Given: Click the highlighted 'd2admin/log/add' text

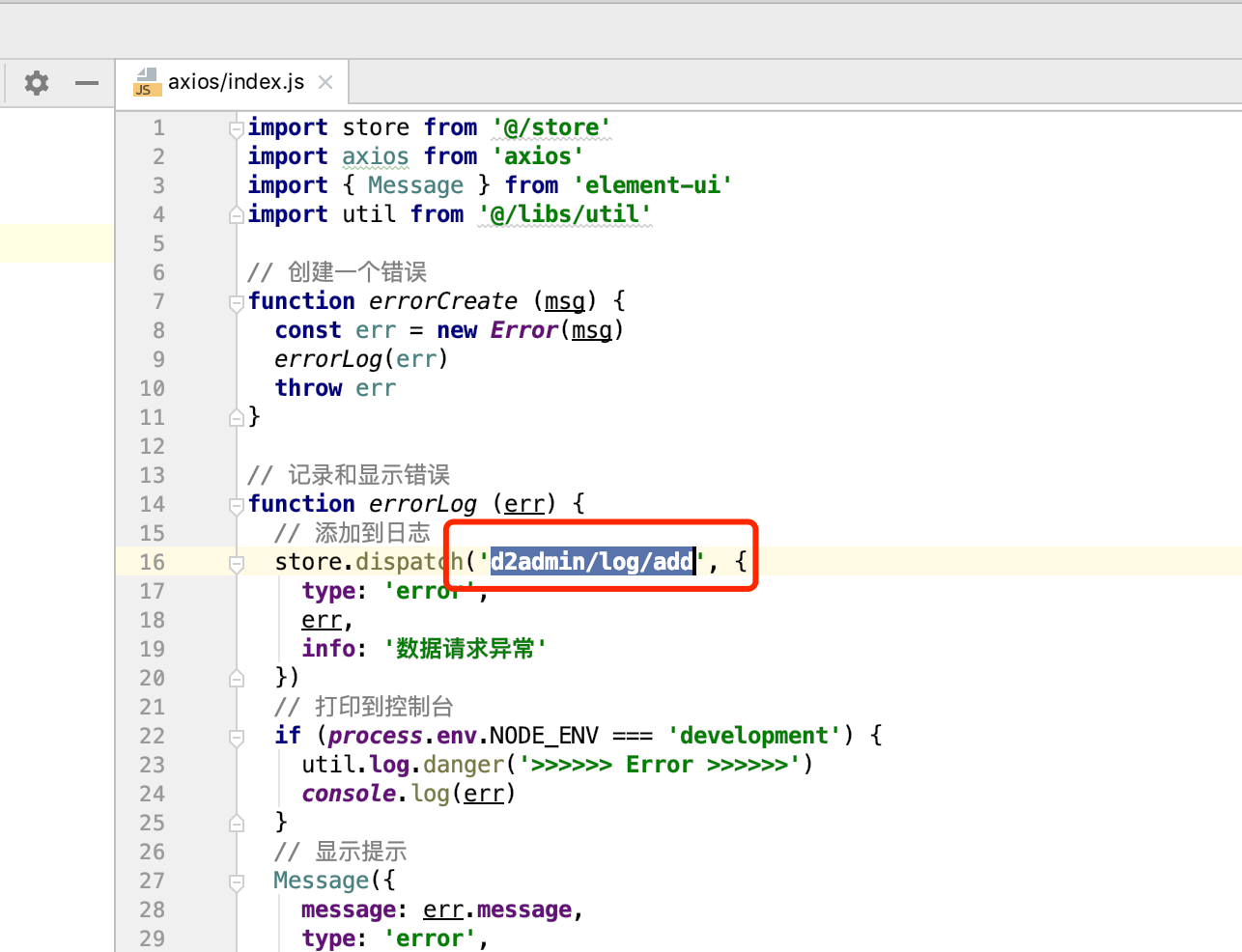Looking at the screenshot, I should tap(592, 561).
